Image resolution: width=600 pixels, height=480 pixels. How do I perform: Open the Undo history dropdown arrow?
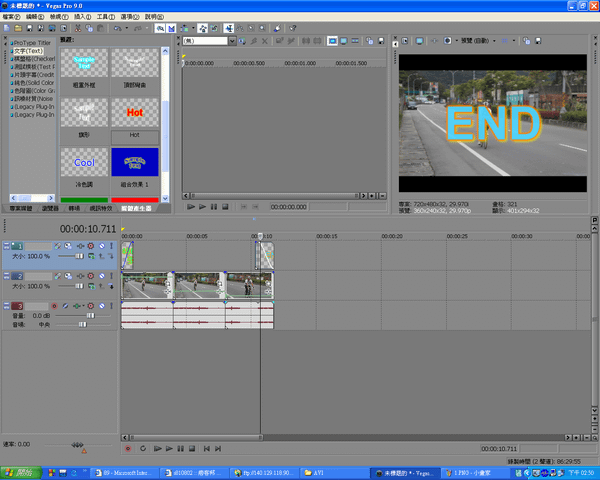coord(127,28)
